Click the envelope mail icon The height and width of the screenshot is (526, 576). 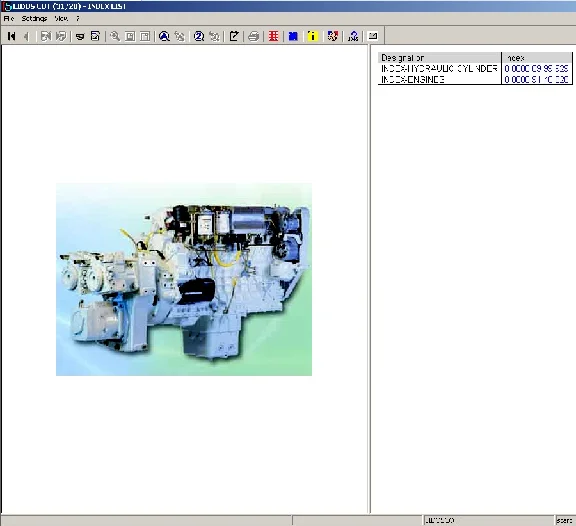click(373, 36)
